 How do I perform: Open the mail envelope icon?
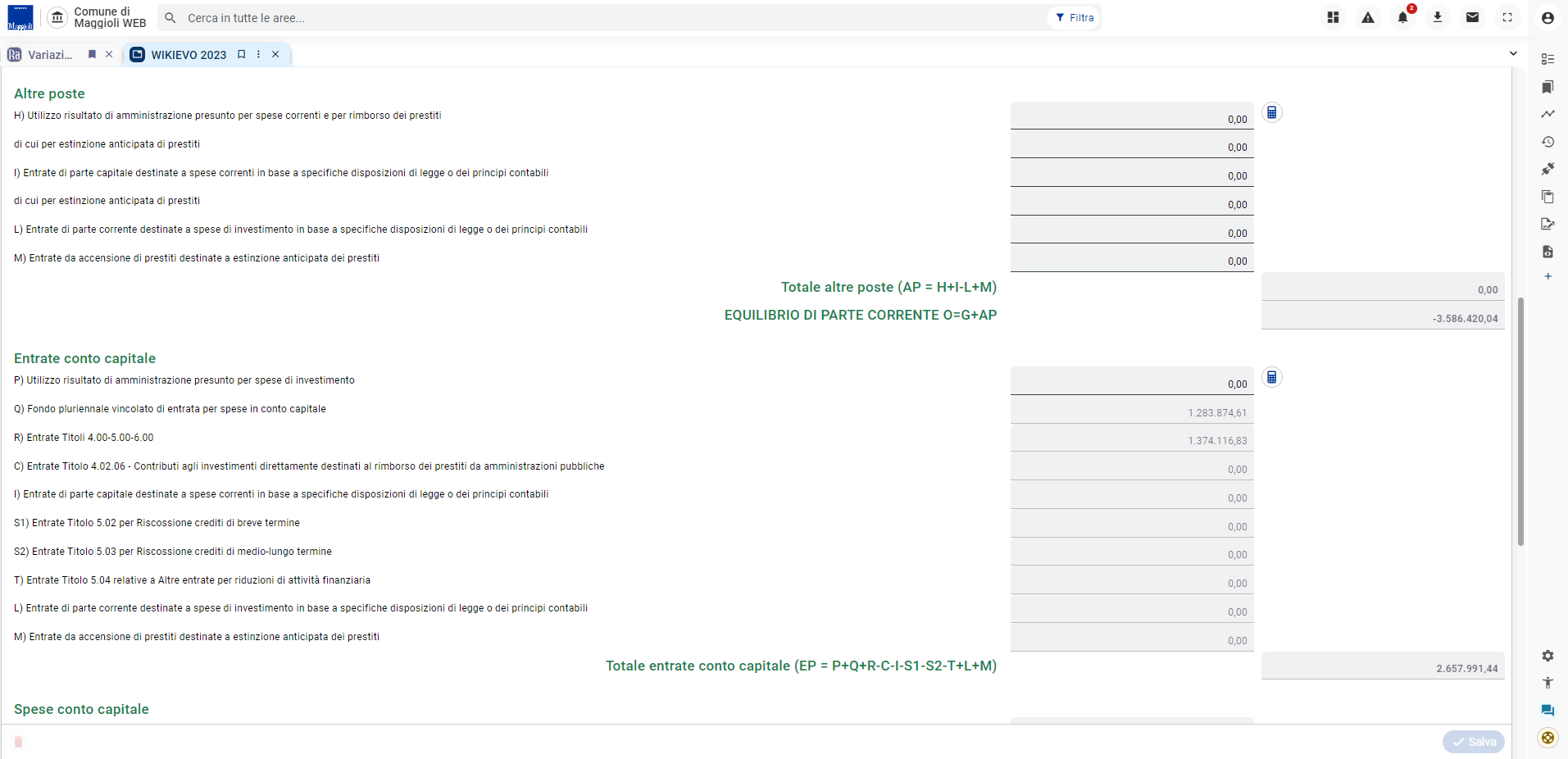(1472, 17)
